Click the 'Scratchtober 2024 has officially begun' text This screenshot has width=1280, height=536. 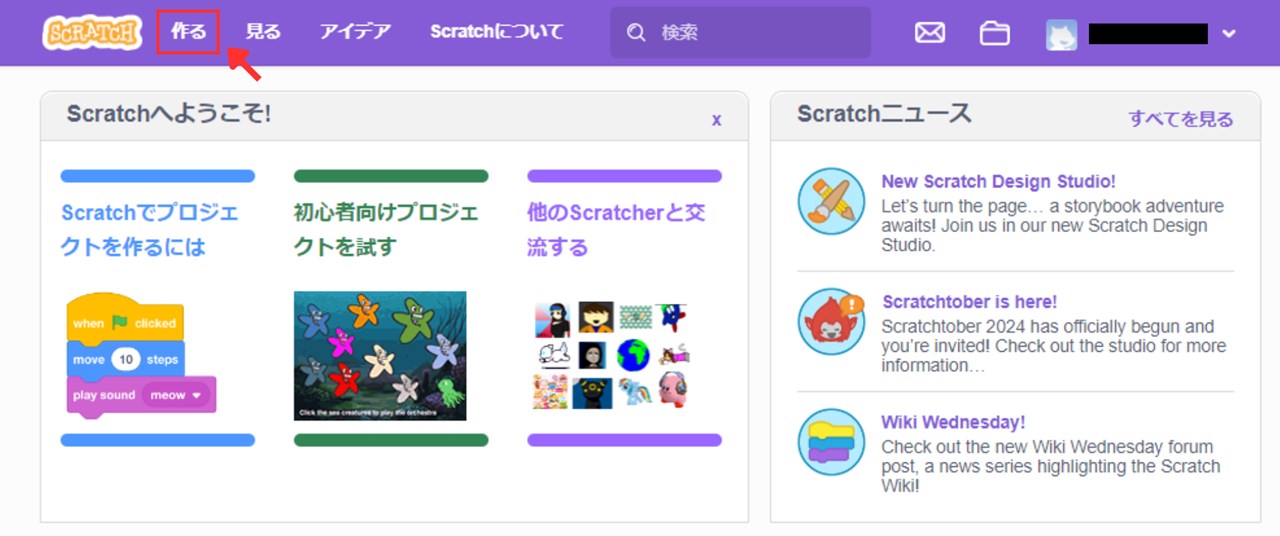pos(1053,346)
